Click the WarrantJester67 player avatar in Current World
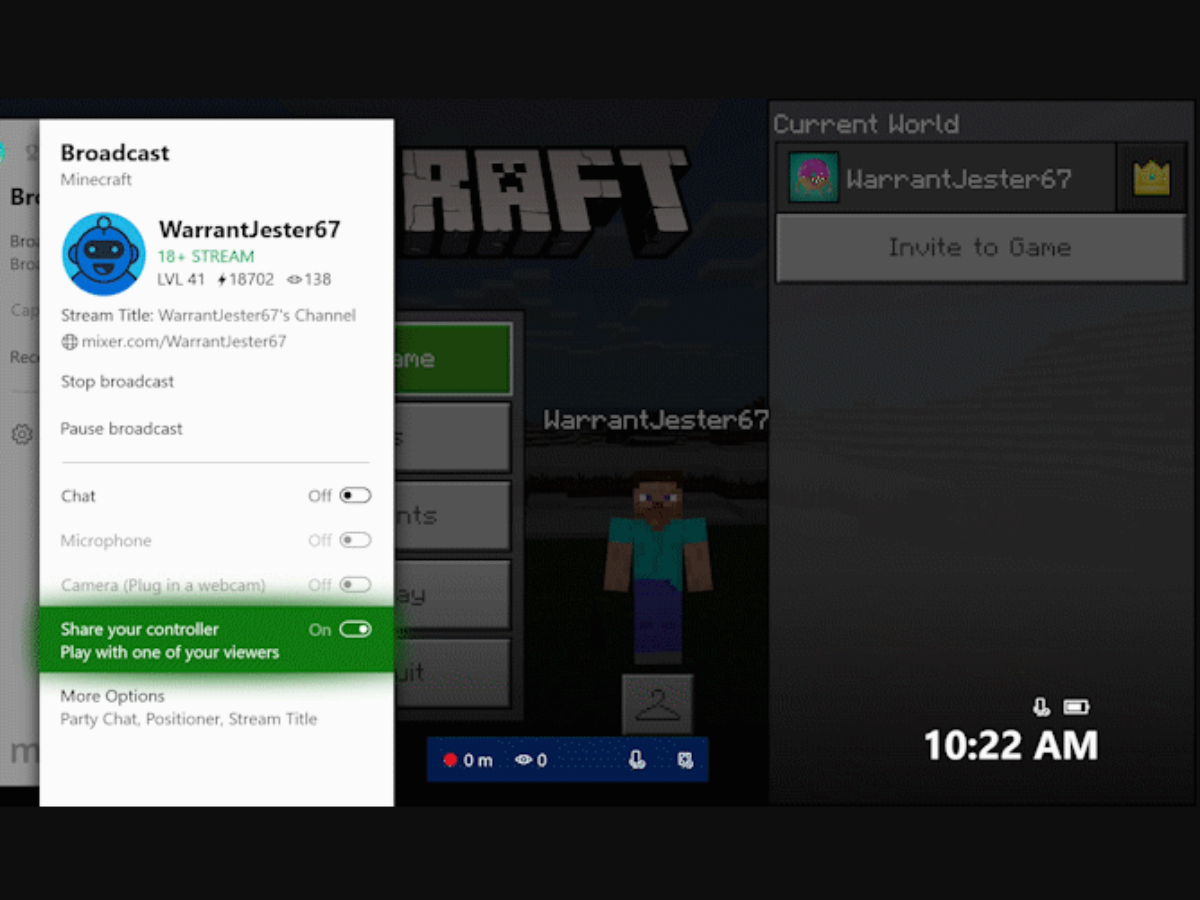 [x=813, y=178]
